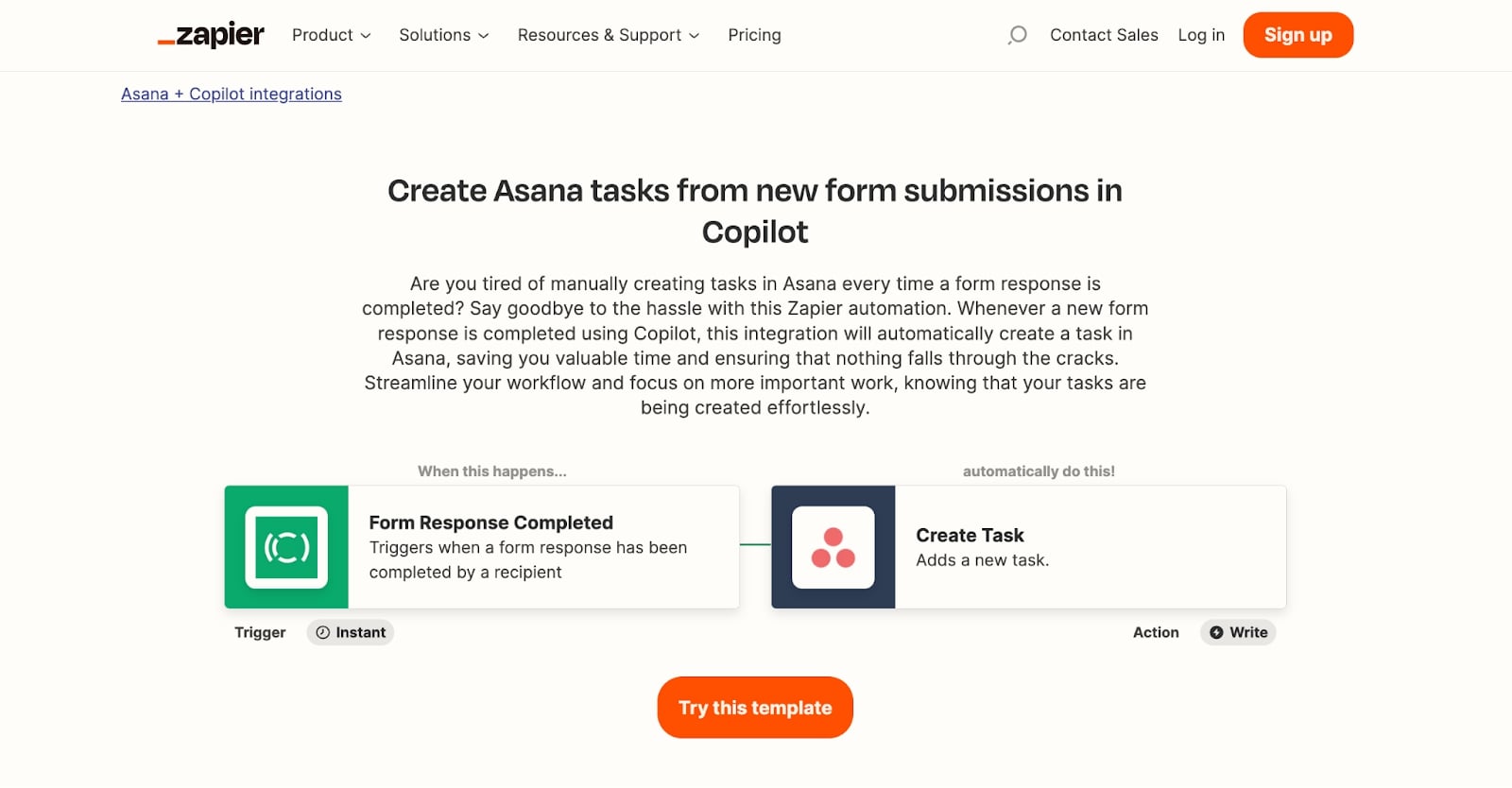1512x788 pixels.
Task: Click the Asana app icon on action card
Action: (x=833, y=546)
